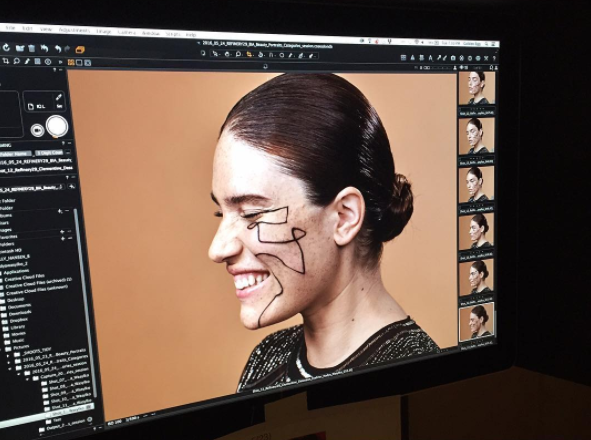Select first thumbnail in browser strip
The width and height of the screenshot is (591, 440).
coord(476,88)
